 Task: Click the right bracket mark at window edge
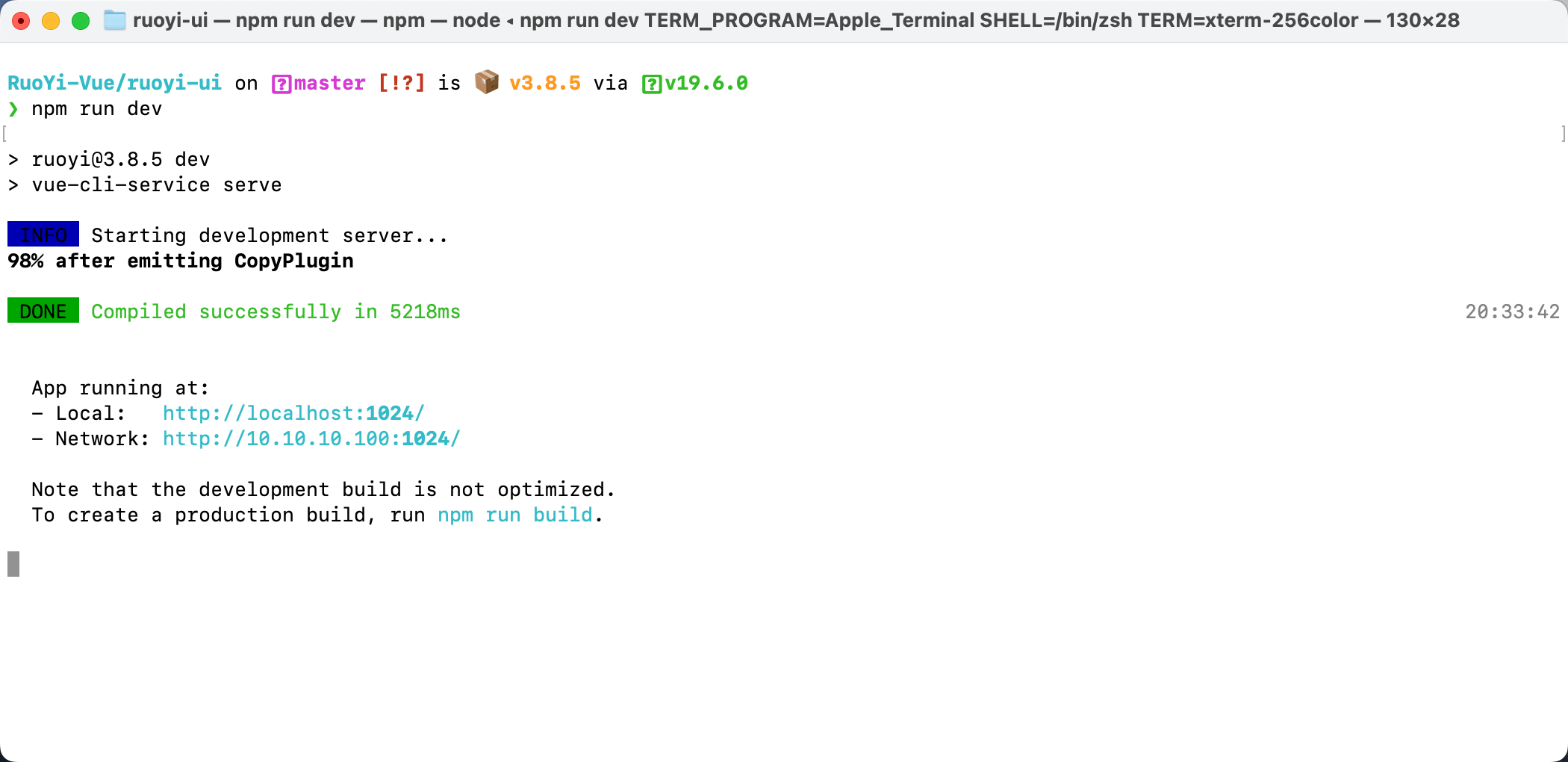pyautogui.click(x=1563, y=134)
